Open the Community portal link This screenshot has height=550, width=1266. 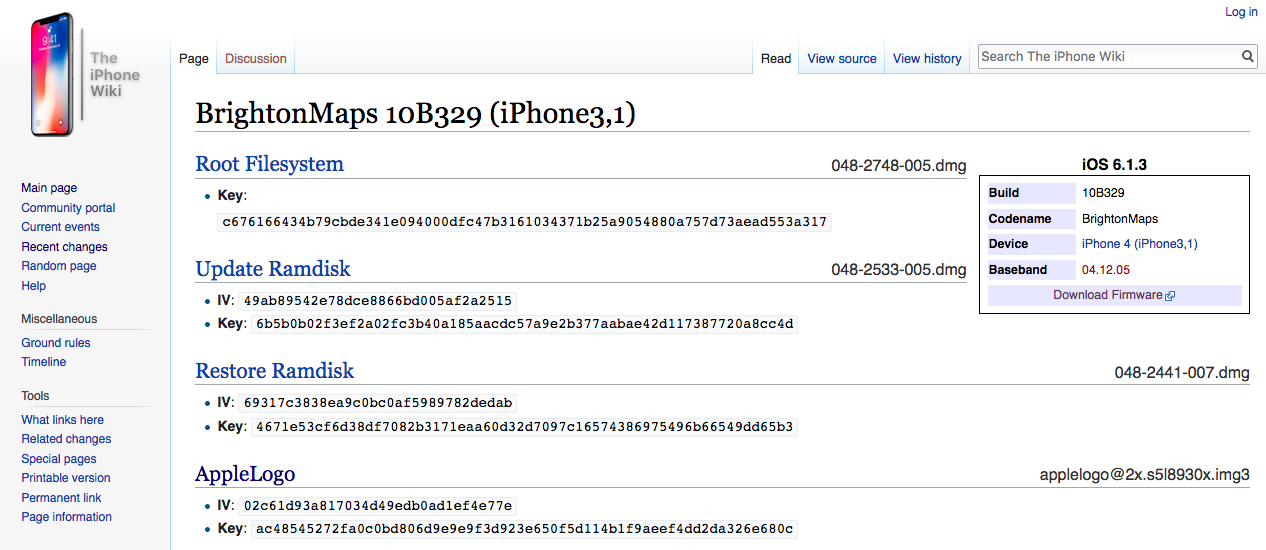point(68,208)
